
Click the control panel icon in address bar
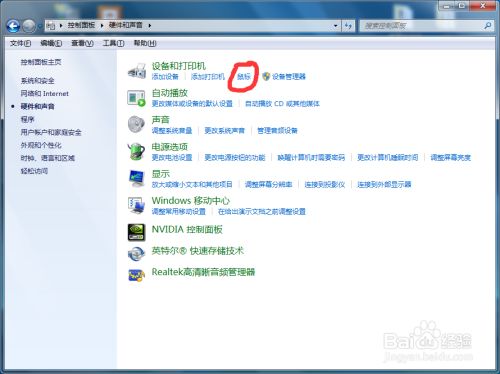click(51, 26)
